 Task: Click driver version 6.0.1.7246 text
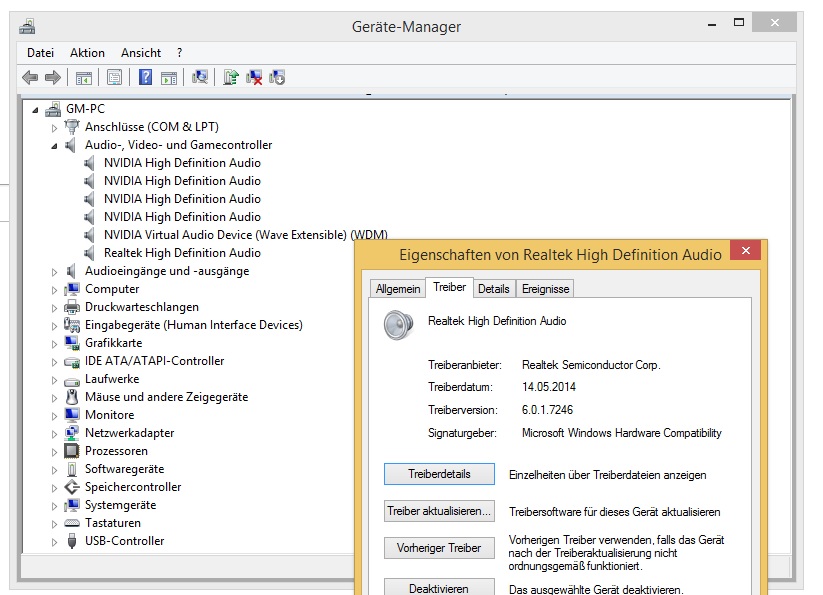click(x=547, y=410)
